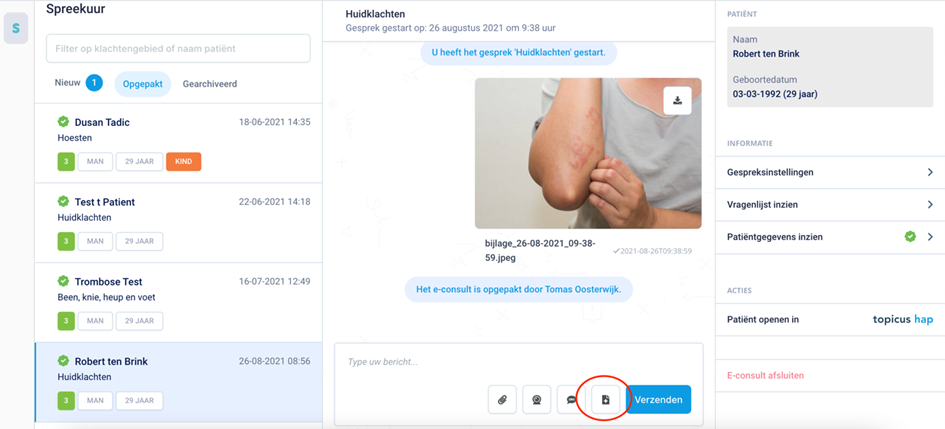Click the green check next to Dusan Tadic
This screenshot has width=945, height=429.
pos(63,122)
